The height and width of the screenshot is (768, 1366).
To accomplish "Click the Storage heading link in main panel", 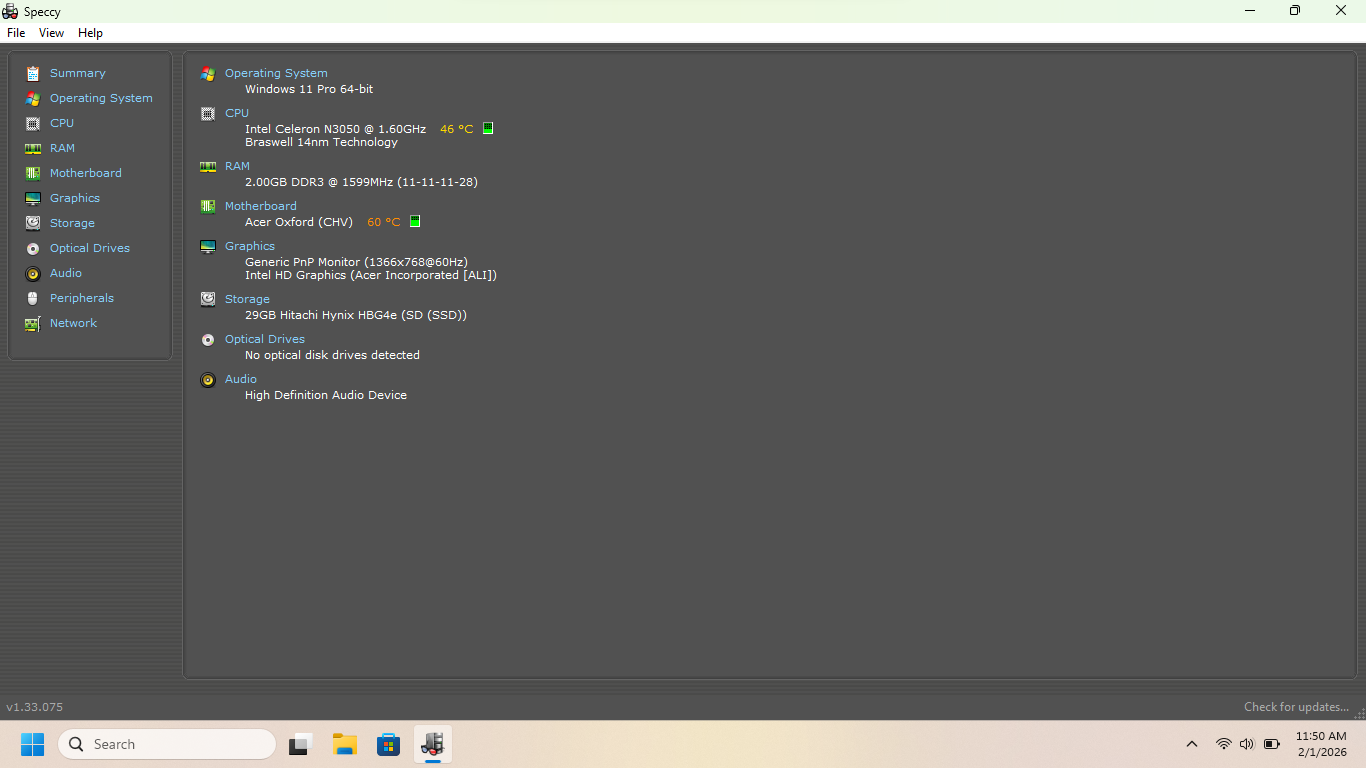I will 247,299.
